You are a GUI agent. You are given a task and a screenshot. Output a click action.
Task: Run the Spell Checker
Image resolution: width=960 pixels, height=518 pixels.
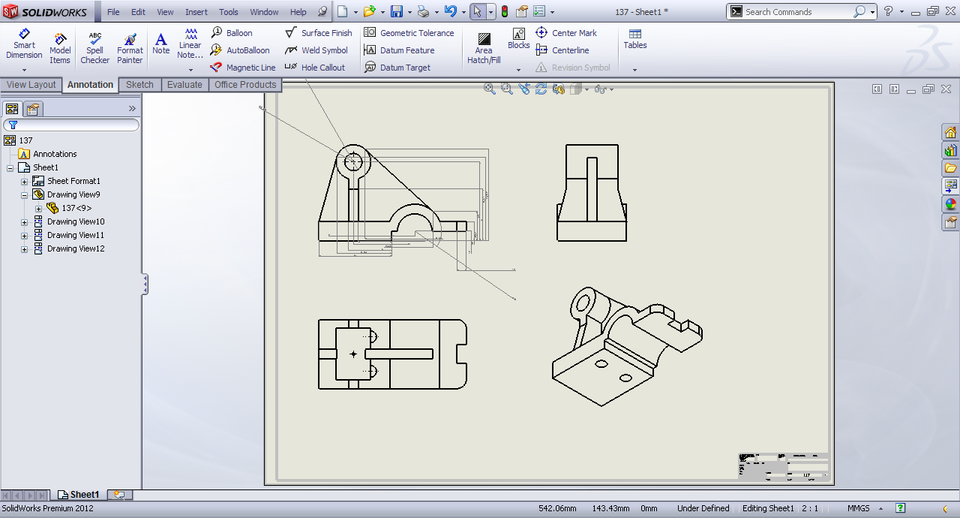click(95, 46)
